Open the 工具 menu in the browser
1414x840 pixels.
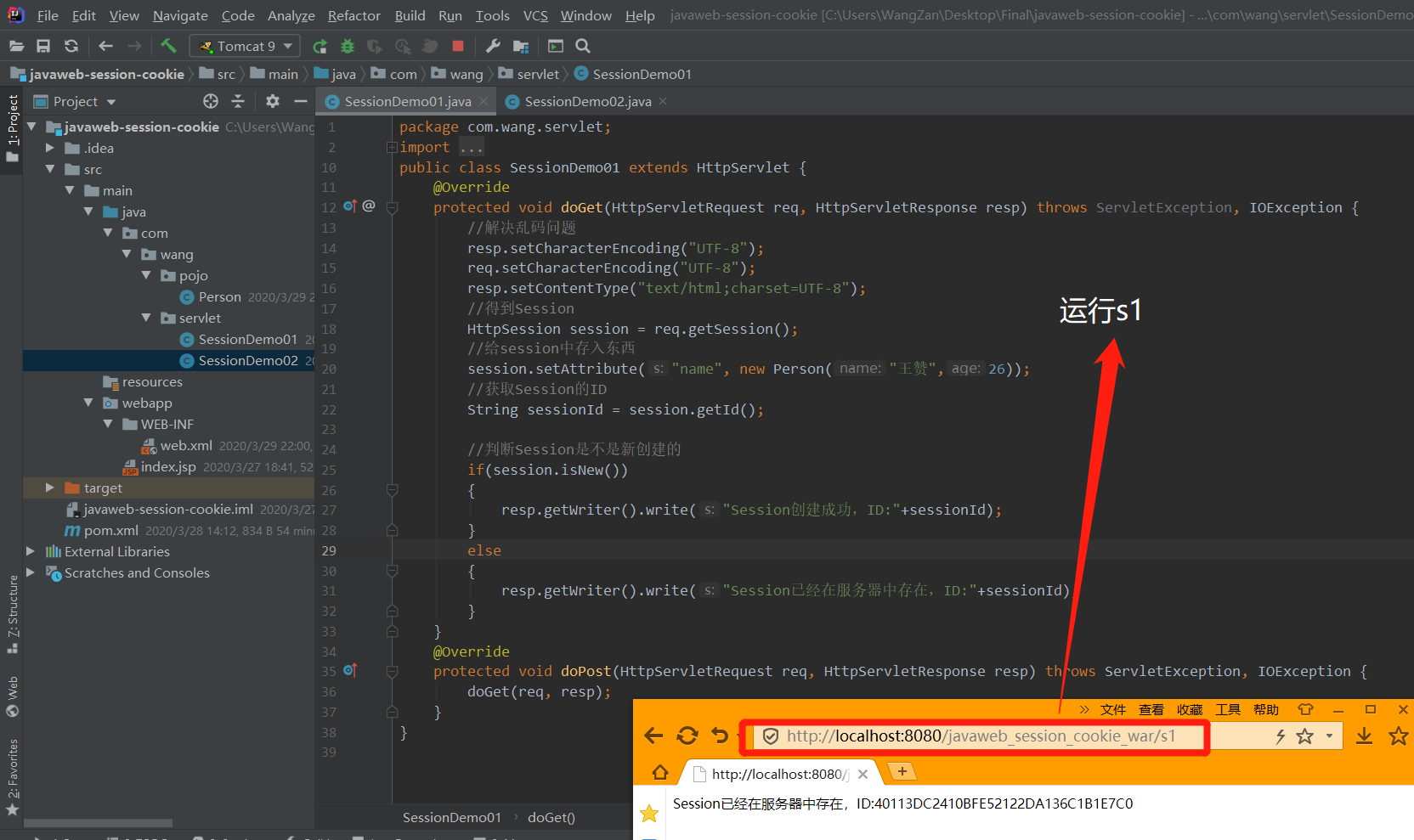[x=1228, y=709]
